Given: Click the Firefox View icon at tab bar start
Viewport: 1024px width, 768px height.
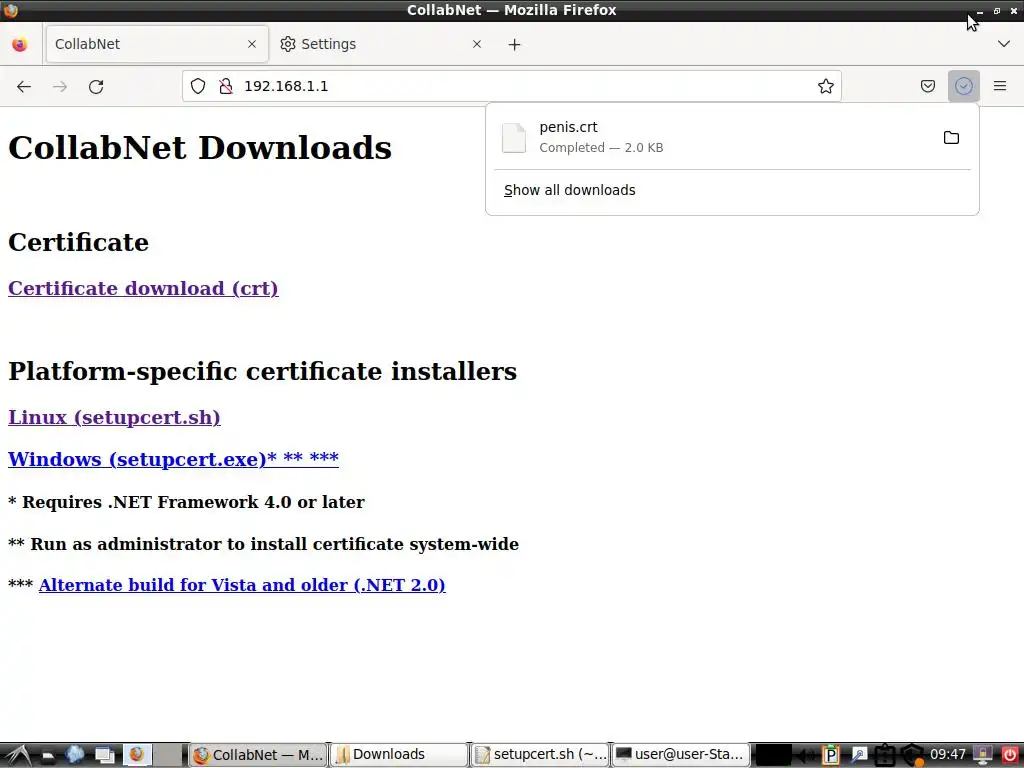Looking at the screenshot, I should (20, 44).
